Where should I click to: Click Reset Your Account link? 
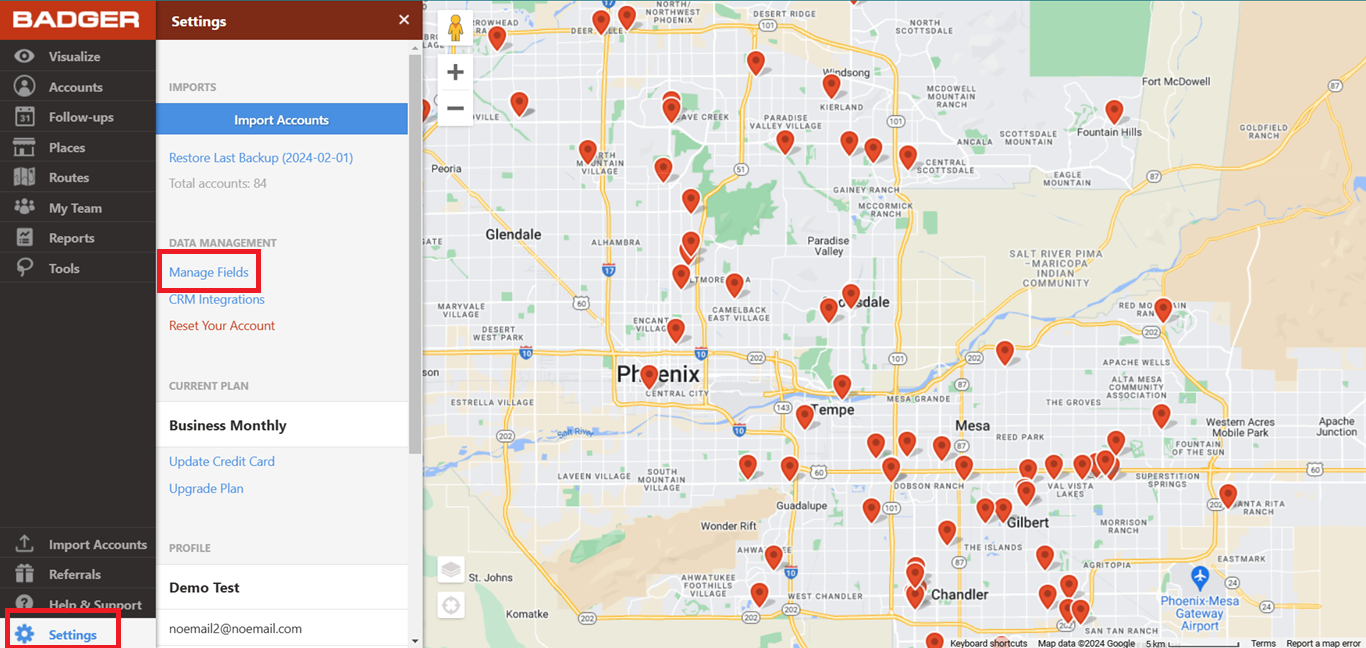(x=222, y=325)
